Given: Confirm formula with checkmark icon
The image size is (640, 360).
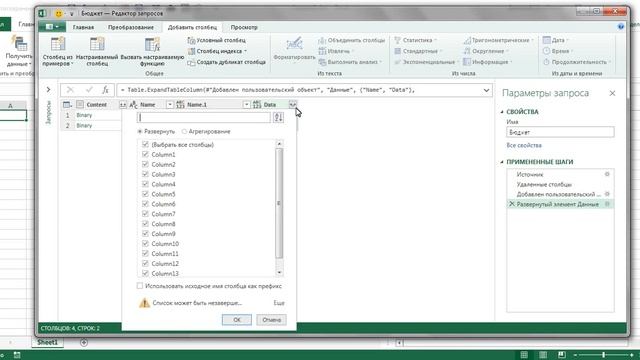Looking at the screenshot, I should (x=89, y=90).
